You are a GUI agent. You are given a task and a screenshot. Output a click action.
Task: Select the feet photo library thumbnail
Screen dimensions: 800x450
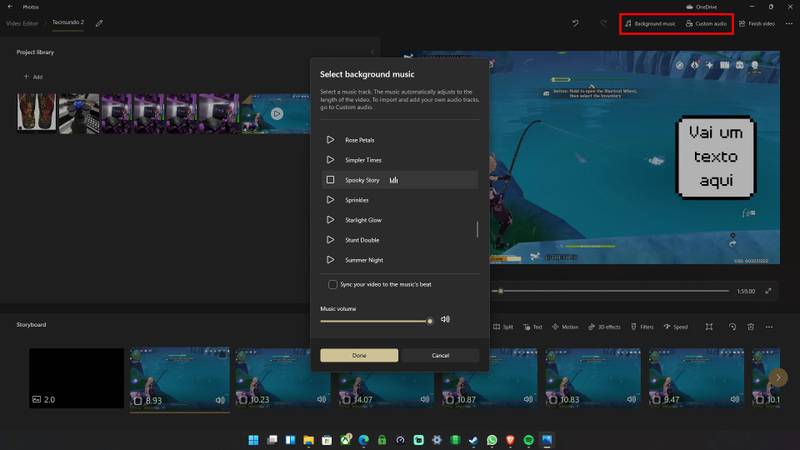pos(37,112)
